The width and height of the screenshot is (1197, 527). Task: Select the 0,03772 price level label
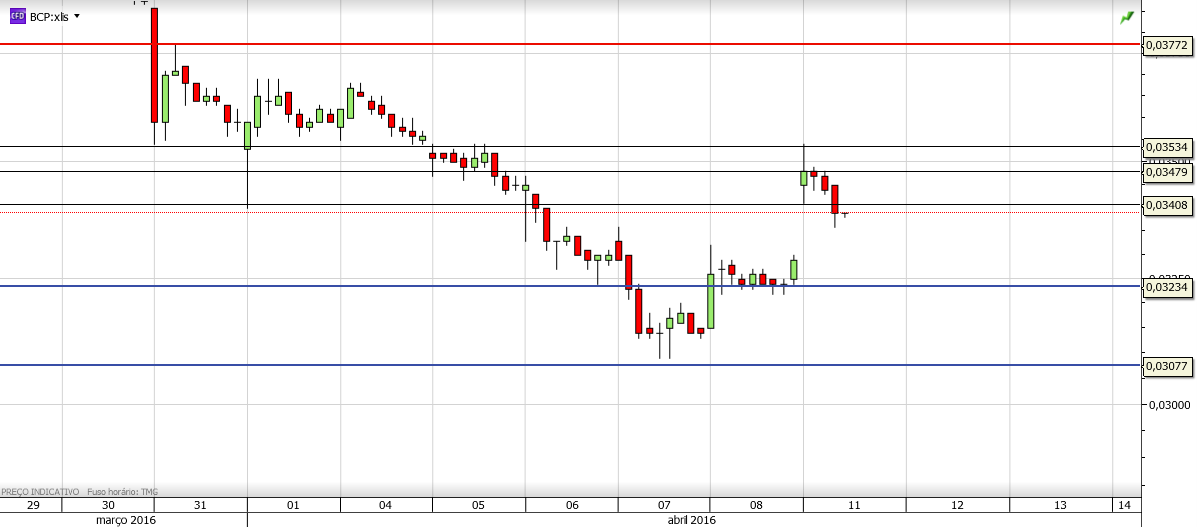click(x=1166, y=46)
